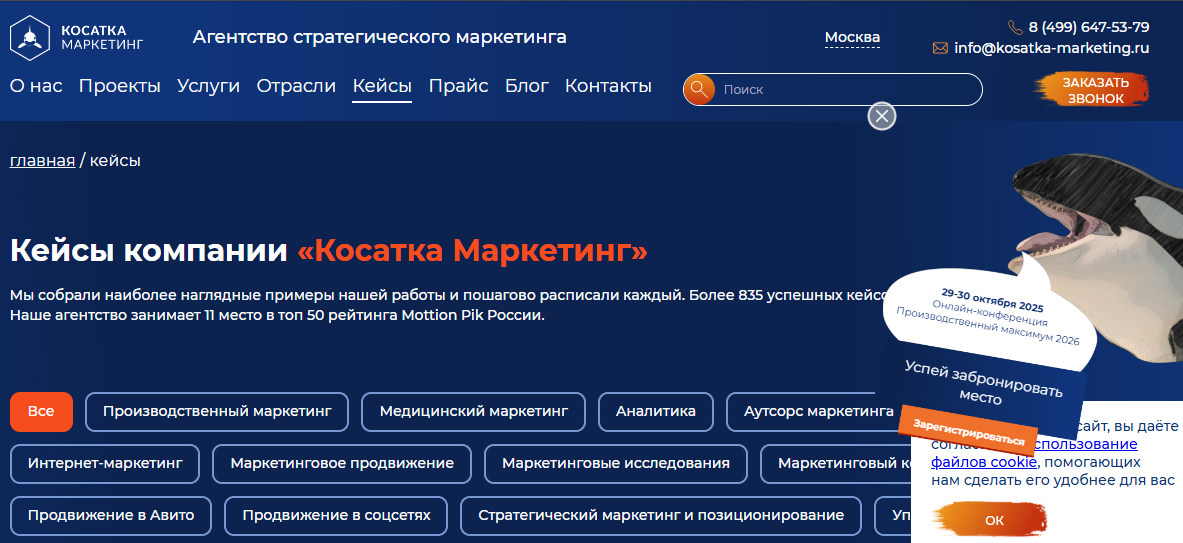The width and height of the screenshot is (1183, 543).
Task: Click the кейсы breadcrumb text
Action: tap(115, 161)
